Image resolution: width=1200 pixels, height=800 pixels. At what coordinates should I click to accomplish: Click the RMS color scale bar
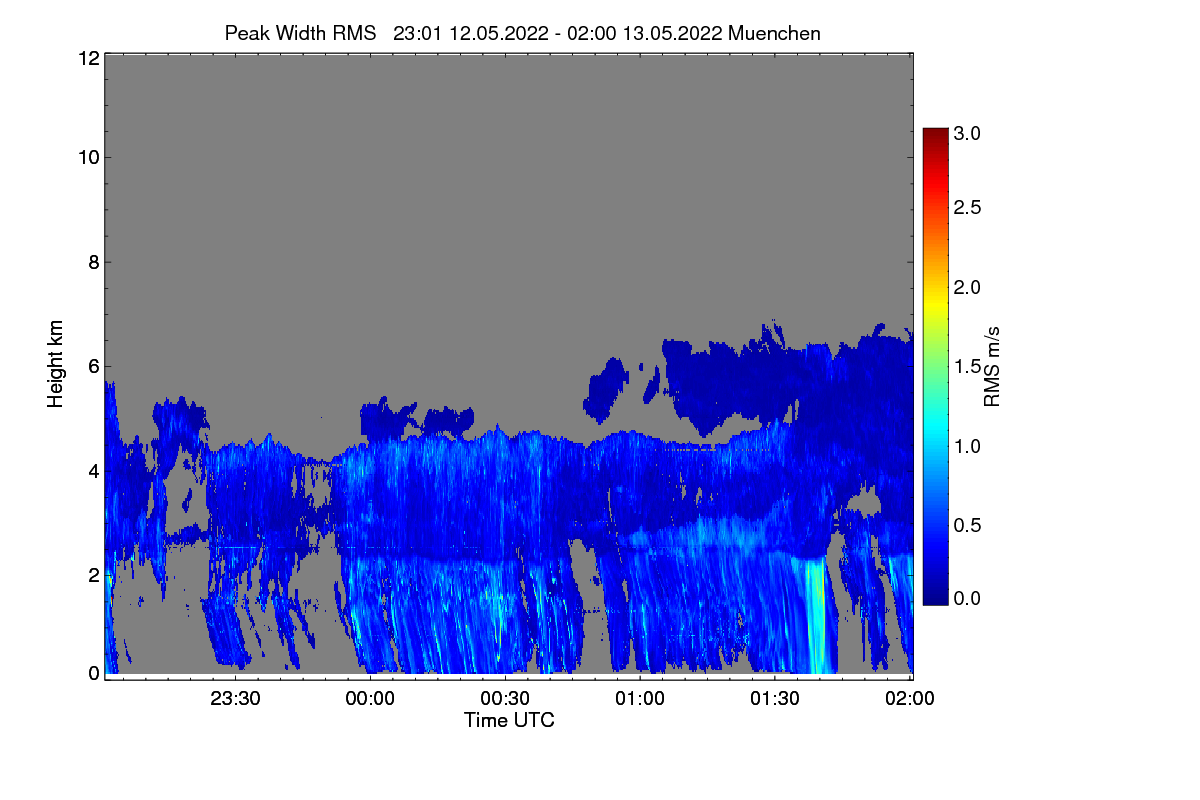[934, 366]
